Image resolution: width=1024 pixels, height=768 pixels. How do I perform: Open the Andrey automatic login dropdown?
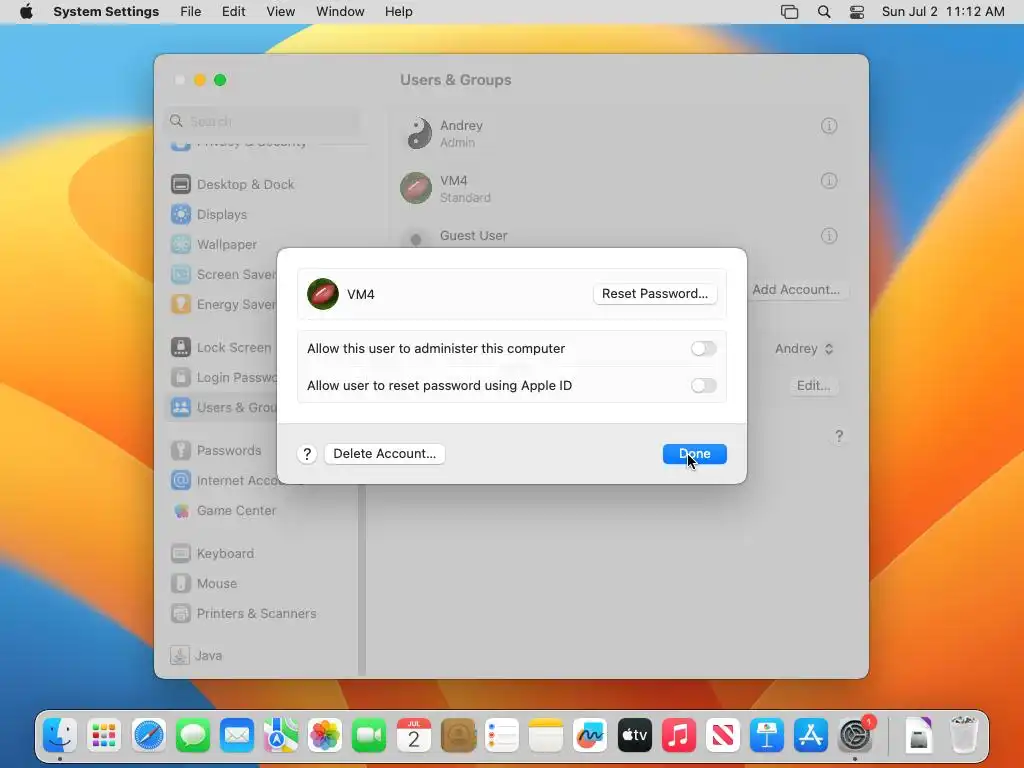(804, 349)
